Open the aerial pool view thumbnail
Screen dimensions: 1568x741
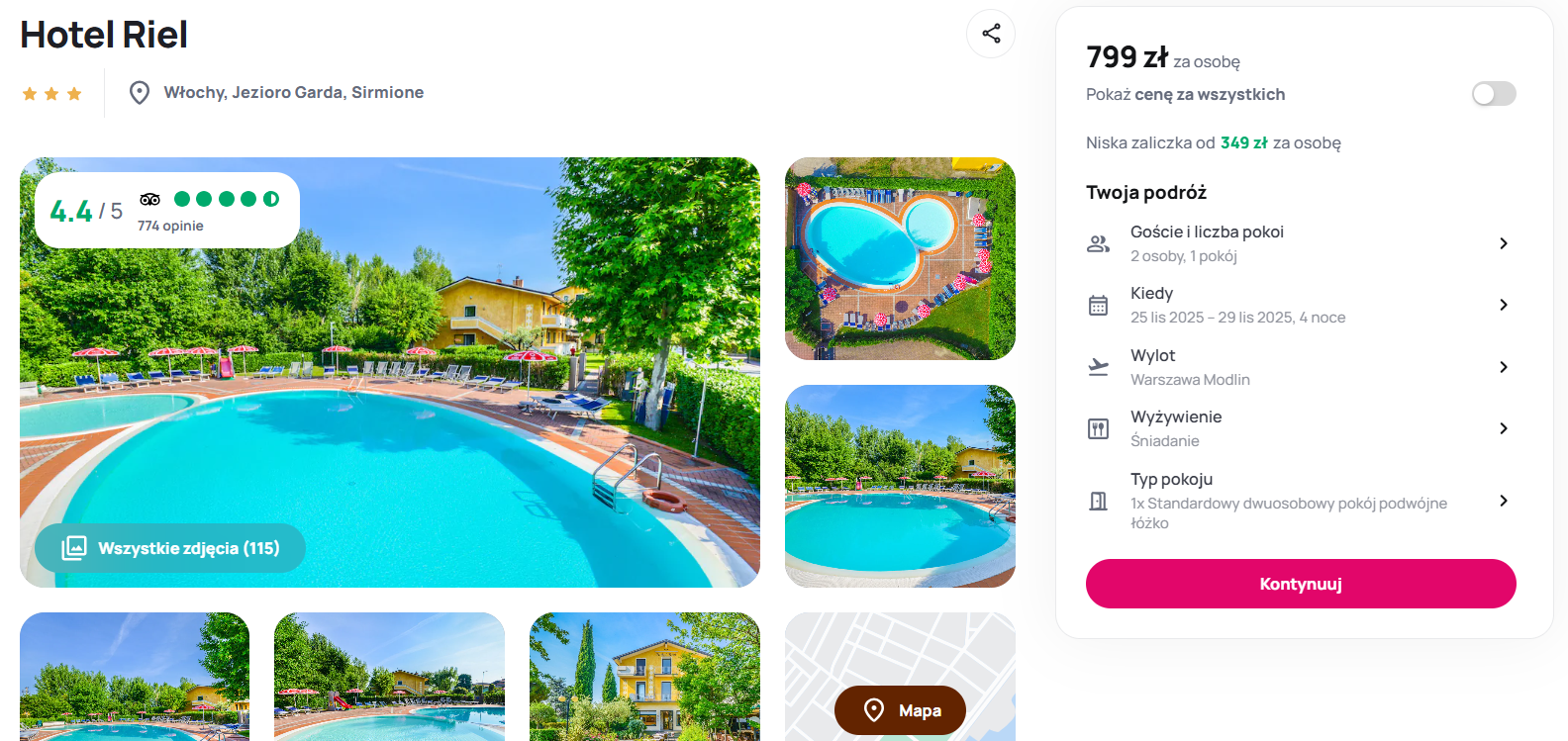coord(900,258)
